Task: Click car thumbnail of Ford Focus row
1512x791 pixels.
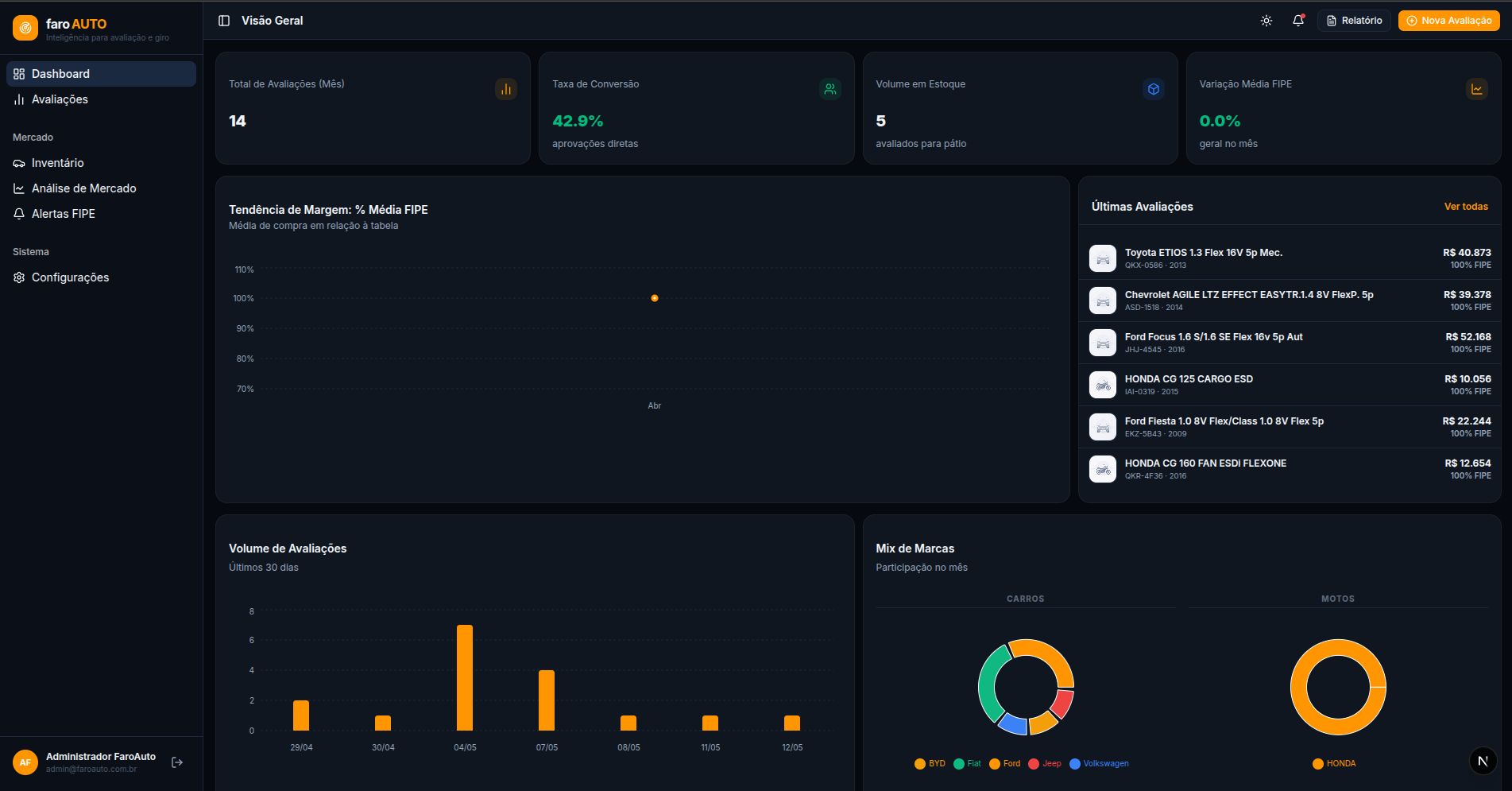Action: click(x=1103, y=343)
